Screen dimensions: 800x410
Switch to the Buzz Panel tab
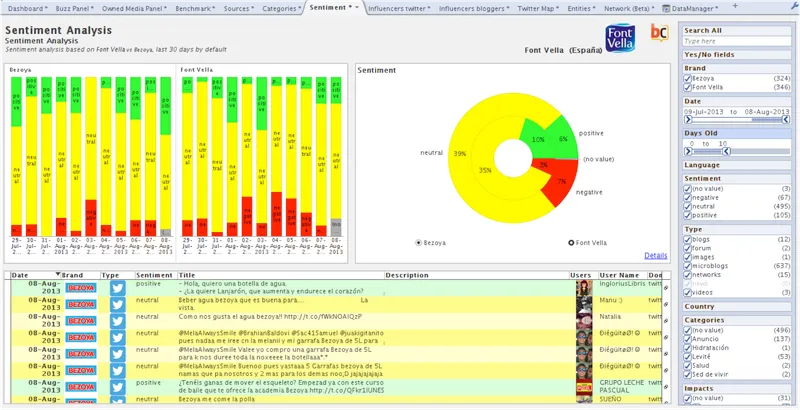pyautogui.click(x=74, y=9)
